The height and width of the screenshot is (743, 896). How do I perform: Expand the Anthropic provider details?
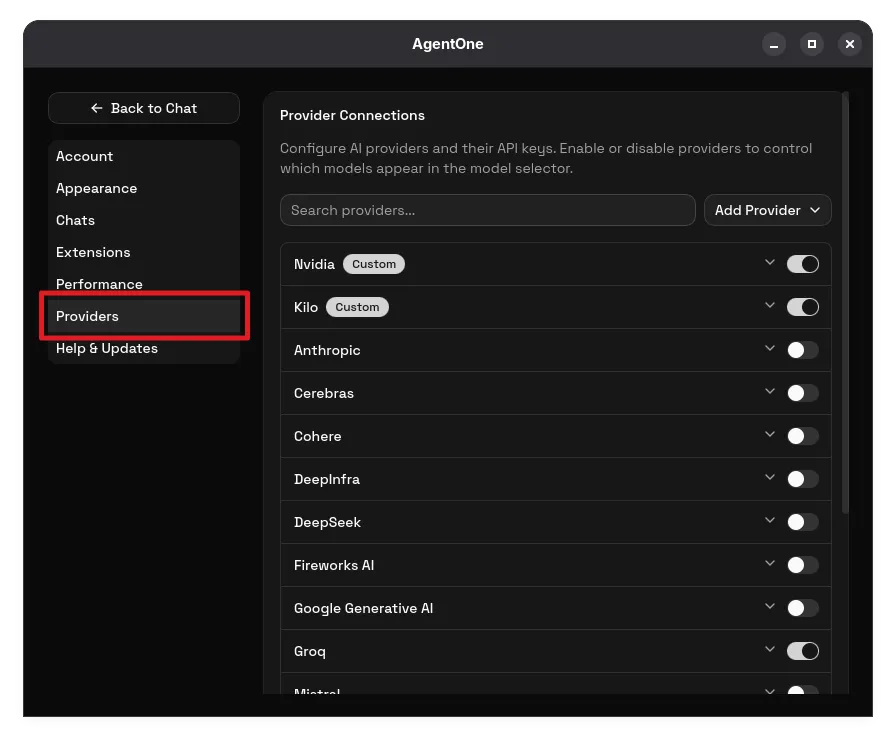[x=770, y=349]
